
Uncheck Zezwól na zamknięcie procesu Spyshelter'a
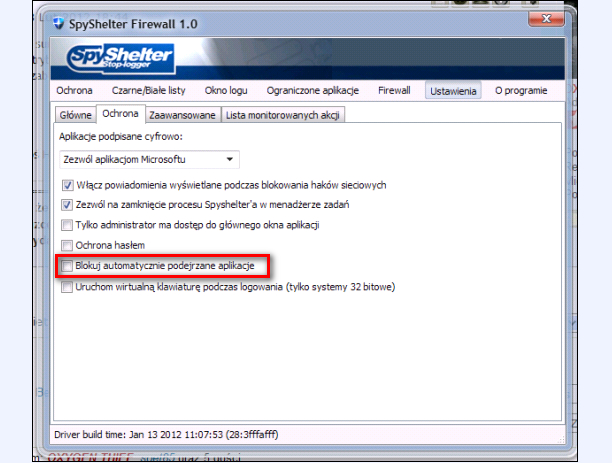coord(68,205)
